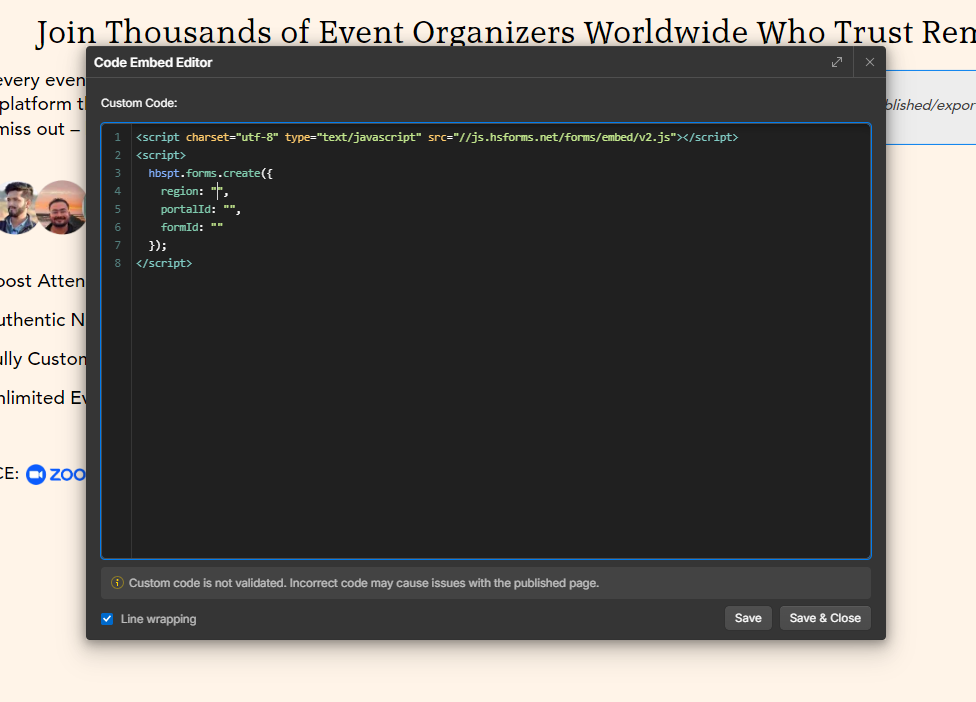Click the type="text/javascript" attribute on line 1
This screenshot has height=702, width=976.
click(353, 137)
